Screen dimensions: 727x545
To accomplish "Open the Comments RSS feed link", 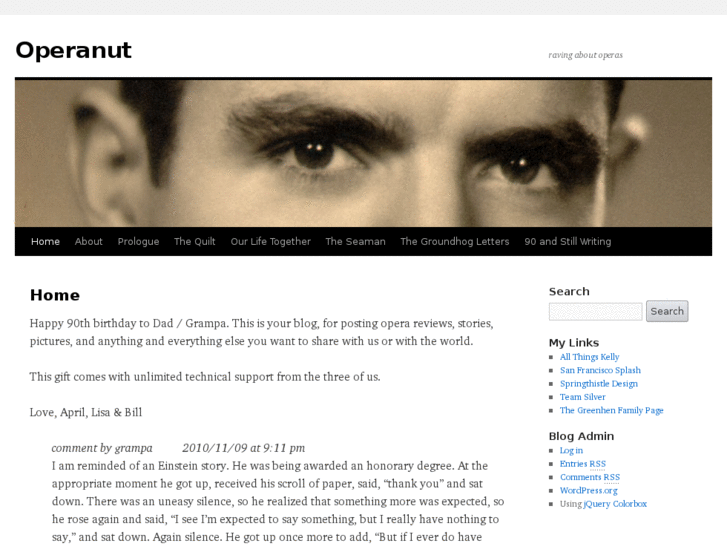I will point(590,477).
